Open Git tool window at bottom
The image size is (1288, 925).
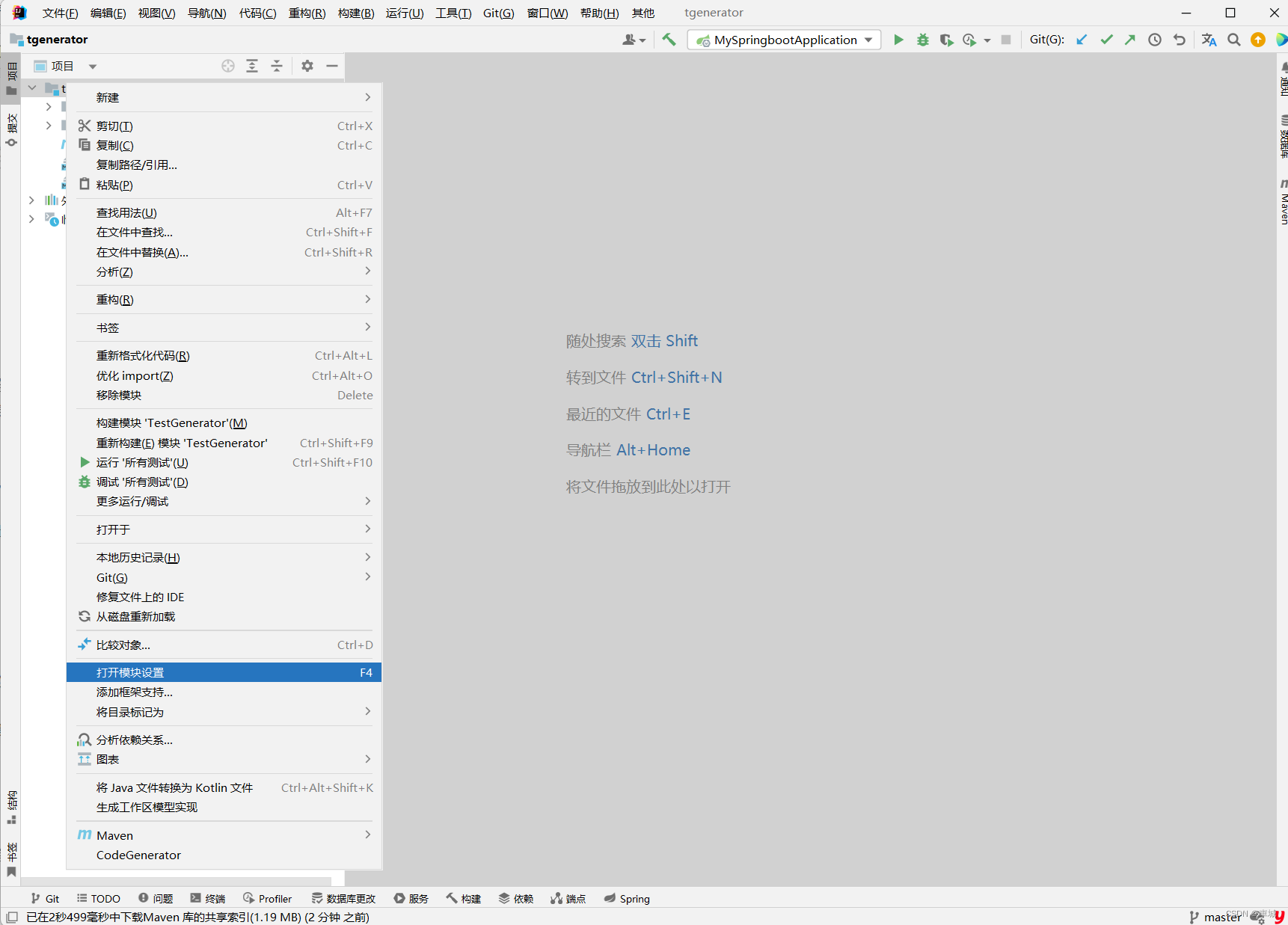coord(45,898)
